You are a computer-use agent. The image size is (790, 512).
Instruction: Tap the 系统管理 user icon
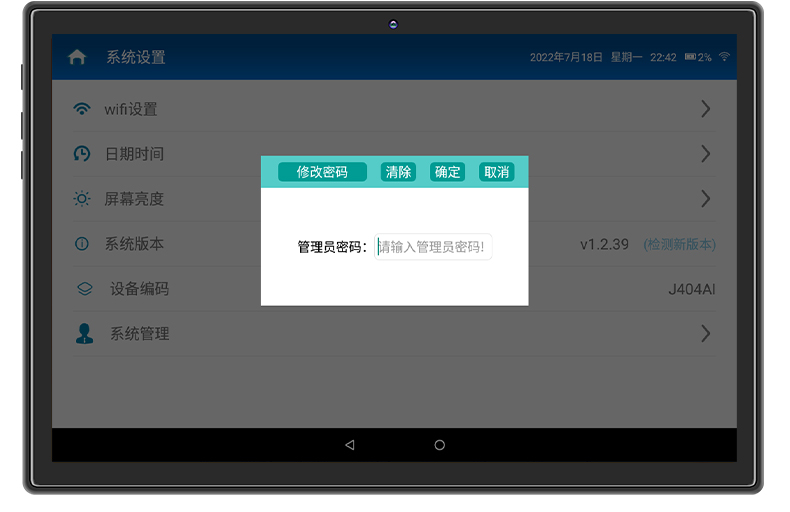(84, 334)
